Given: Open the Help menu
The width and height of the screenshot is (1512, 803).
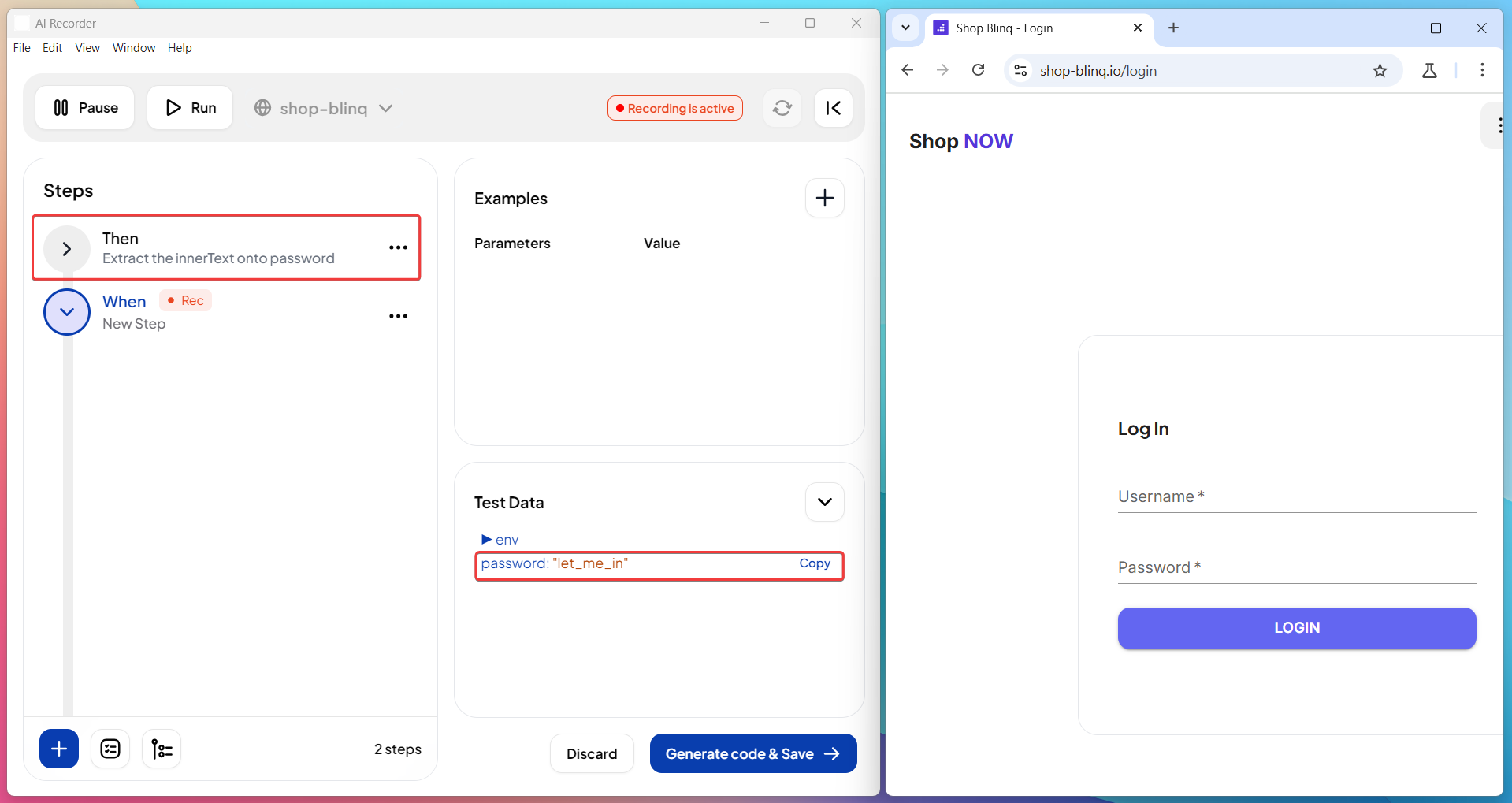Looking at the screenshot, I should (180, 48).
